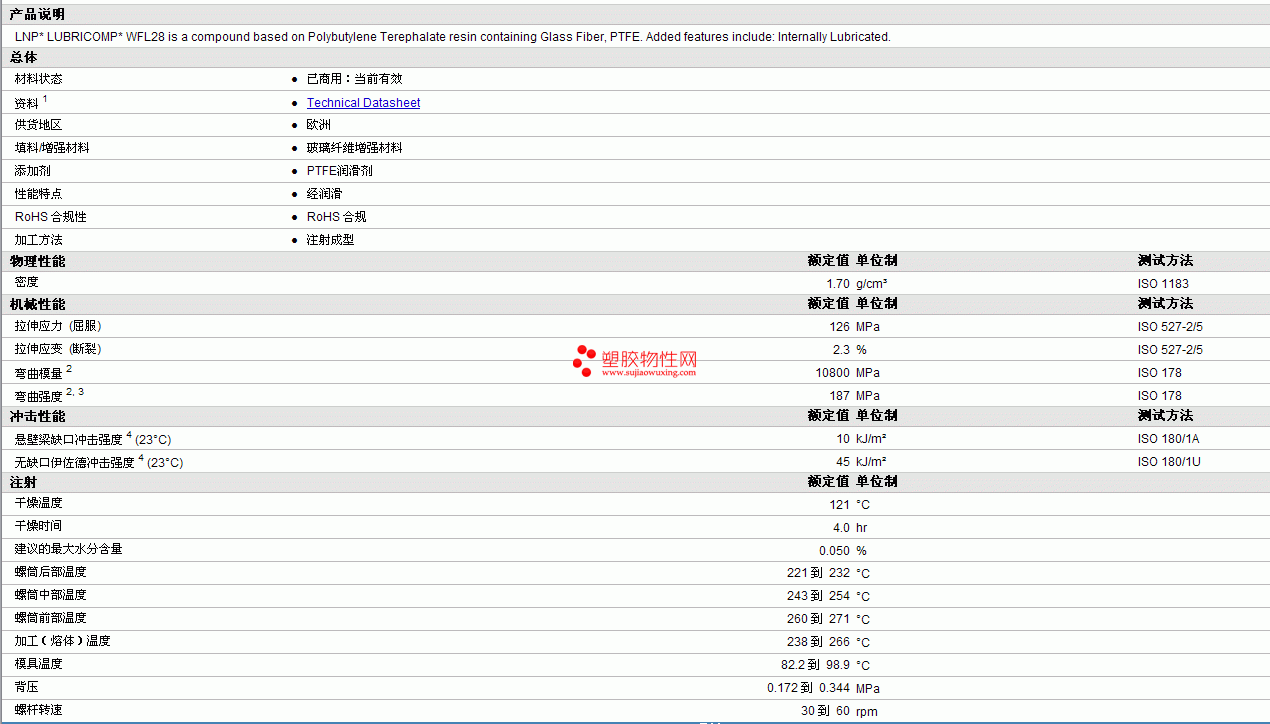This screenshot has width=1270, height=724.
Task: Click the 干燥温度 row label
Action: coord(38,503)
